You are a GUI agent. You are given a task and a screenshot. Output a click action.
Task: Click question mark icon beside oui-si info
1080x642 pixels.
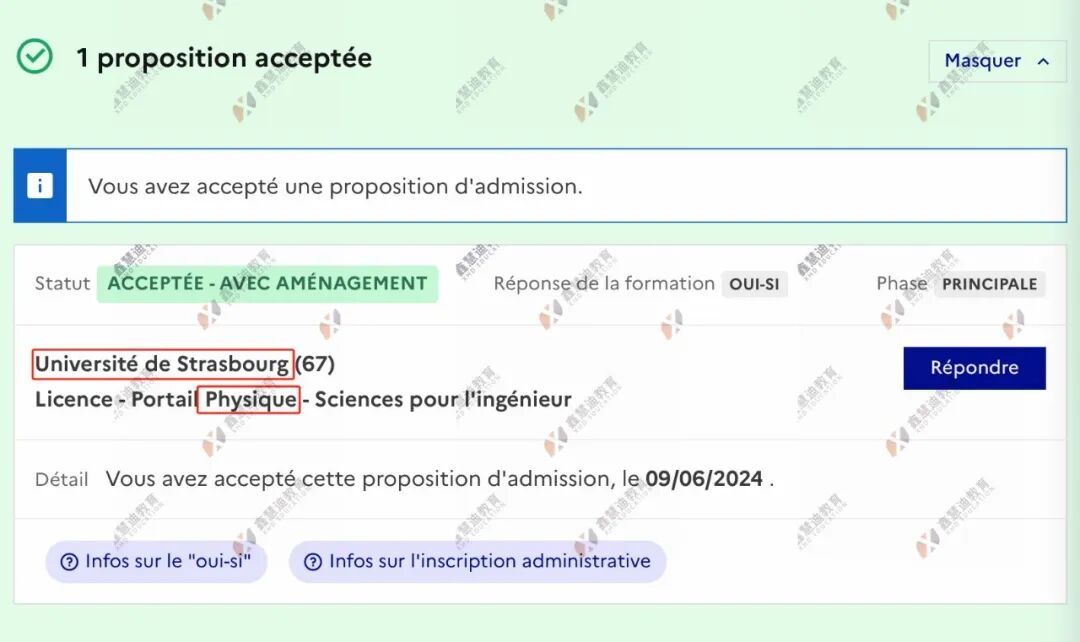point(70,562)
